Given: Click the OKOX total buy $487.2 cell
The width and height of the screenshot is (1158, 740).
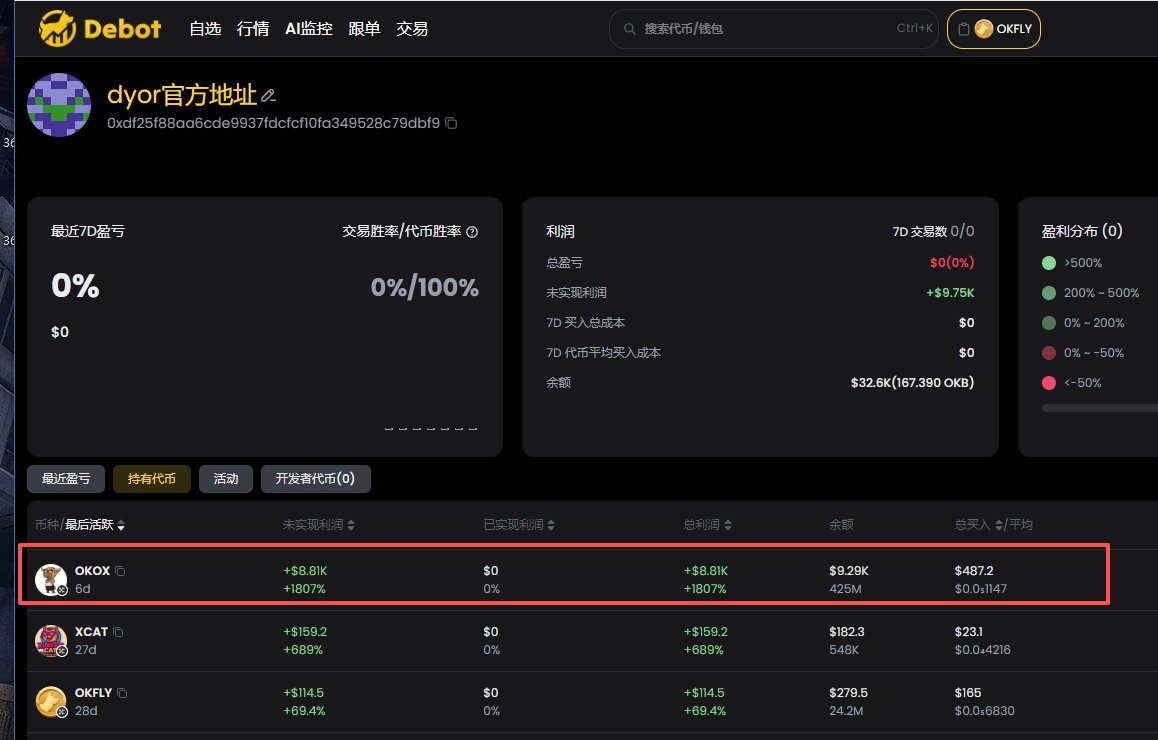Looking at the screenshot, I should (x=973, y=571).
